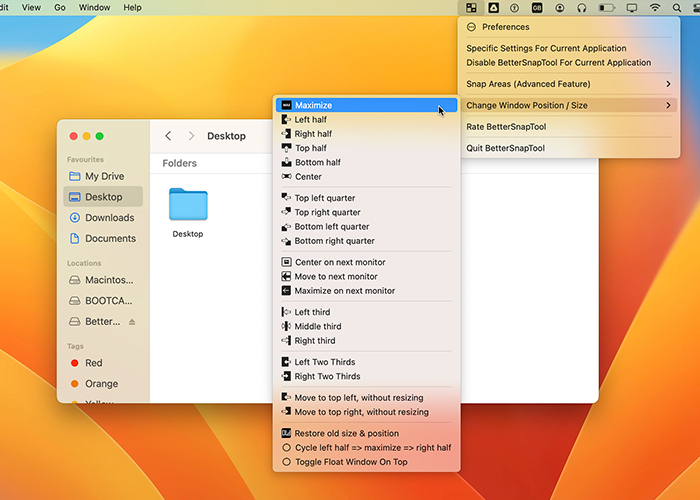Image resolution: width=700 pixels, height=500 pixels.
Task: Click the Top half snap icon
Action: tap(286, 148)
